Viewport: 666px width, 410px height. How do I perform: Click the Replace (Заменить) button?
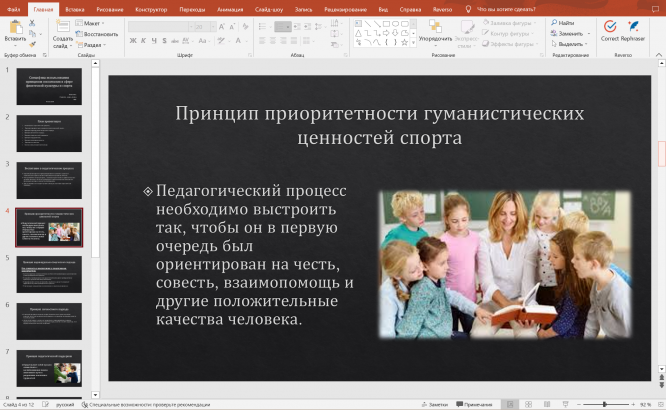565,33
